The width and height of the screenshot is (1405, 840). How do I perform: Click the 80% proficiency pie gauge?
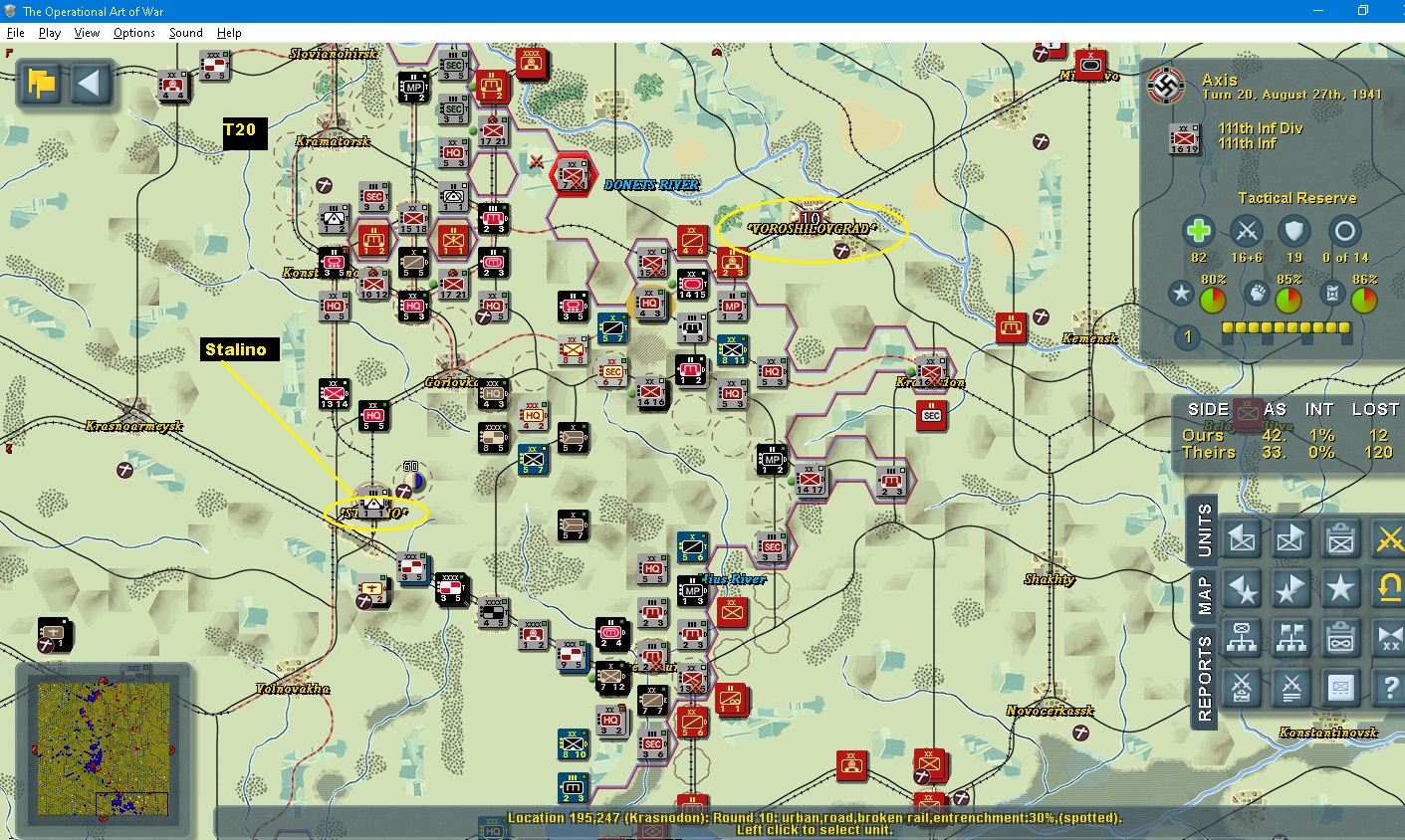[x=1213, y=301]
